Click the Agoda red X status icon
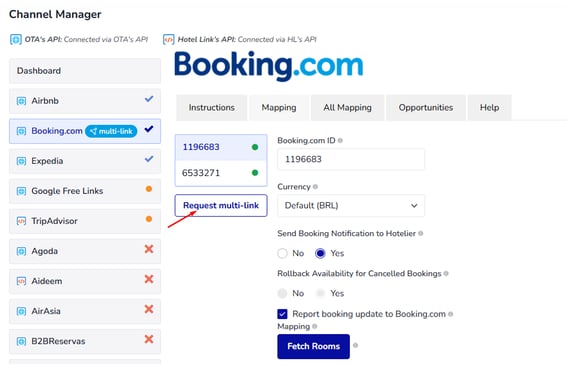This screenshot has width=567, height=366. tap(149, 249)
